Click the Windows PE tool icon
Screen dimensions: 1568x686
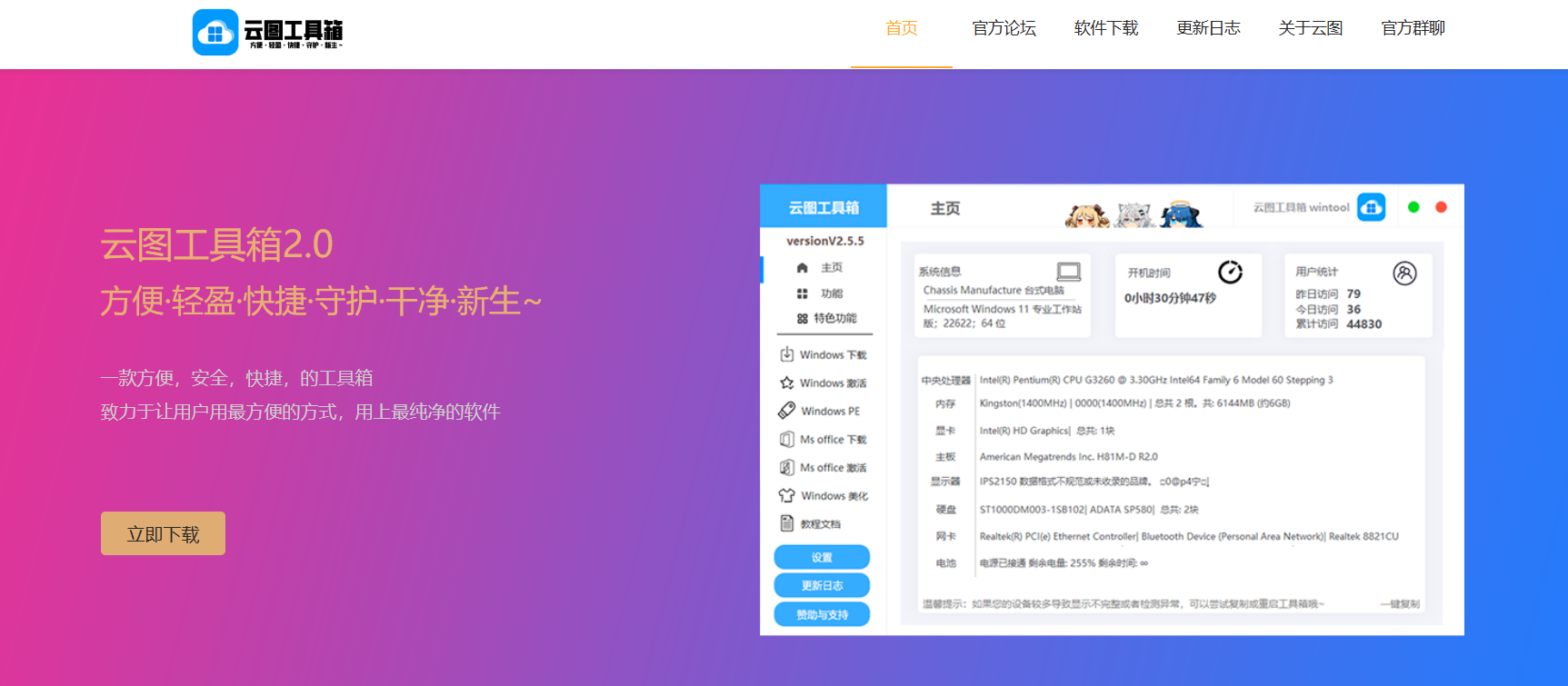point(786,411)
